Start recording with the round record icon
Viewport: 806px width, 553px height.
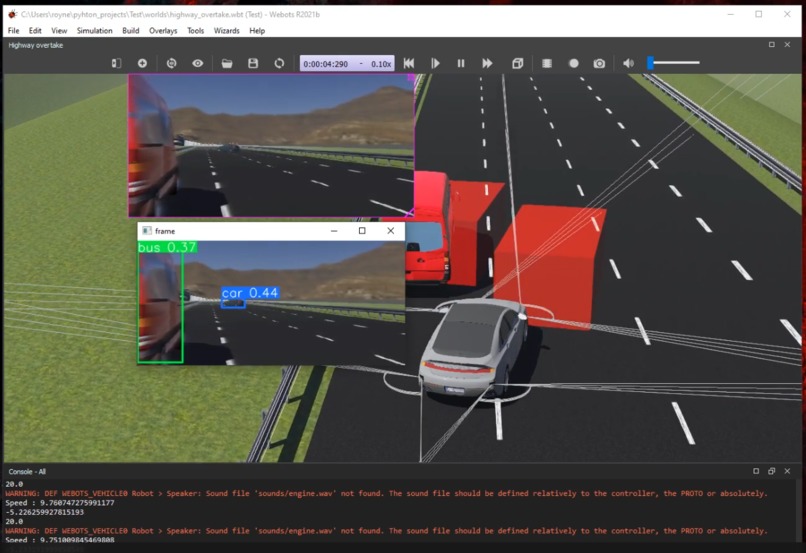(x=574, y=63)
